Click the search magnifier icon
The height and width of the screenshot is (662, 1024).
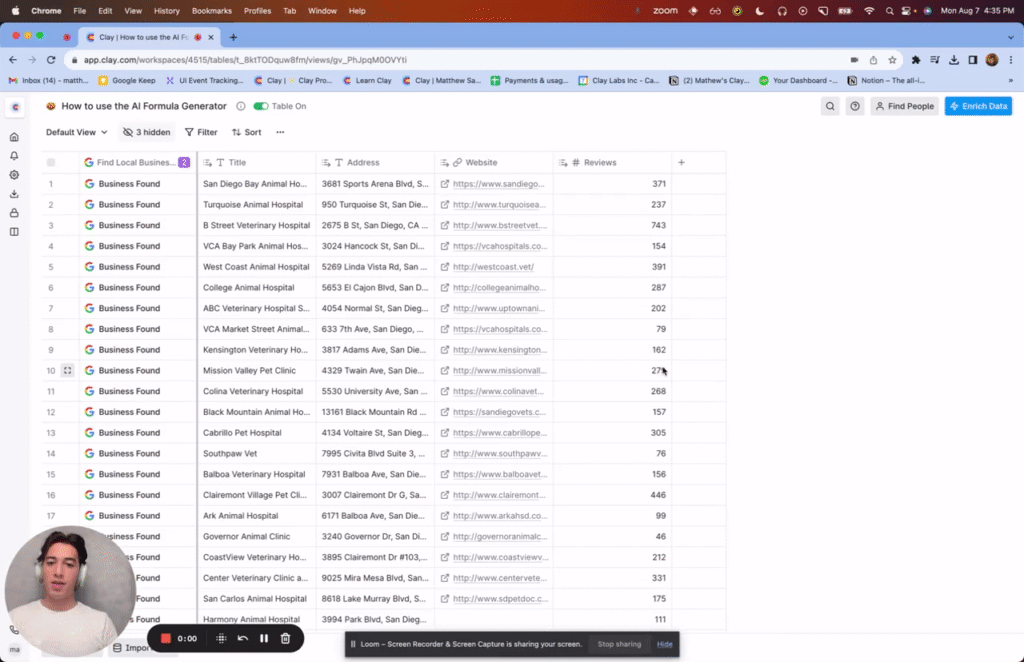pyautogui.click(x=830, y=106)
